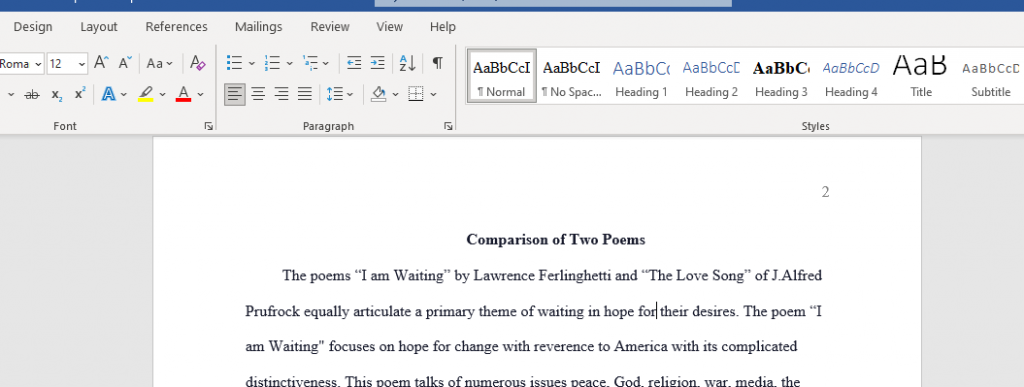1024x387 pixels.
Task: Apply No Spacing style
Action: coord(571,76)
